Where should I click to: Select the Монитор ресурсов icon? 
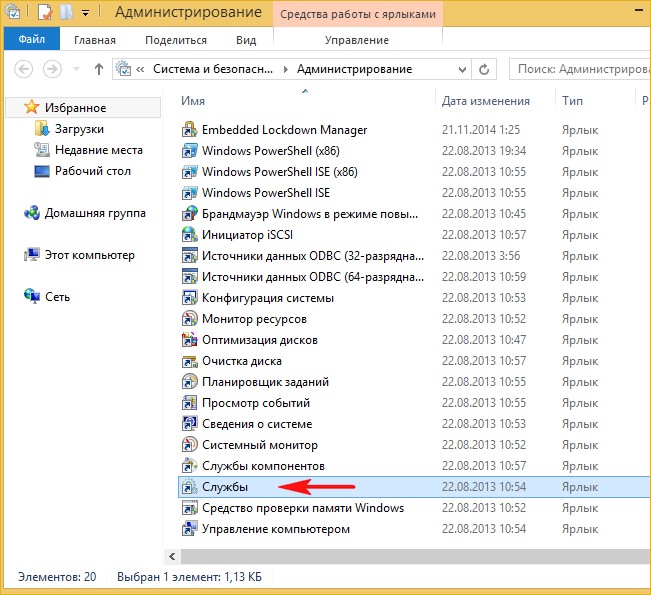(x=190, y=319)
